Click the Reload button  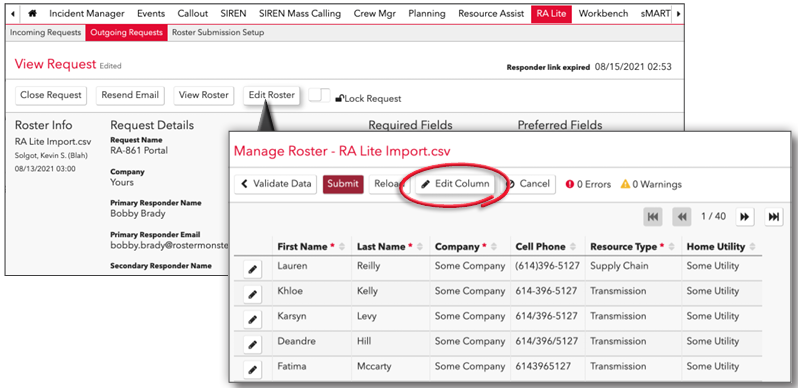pyautogui.click(x=388, y=184)
